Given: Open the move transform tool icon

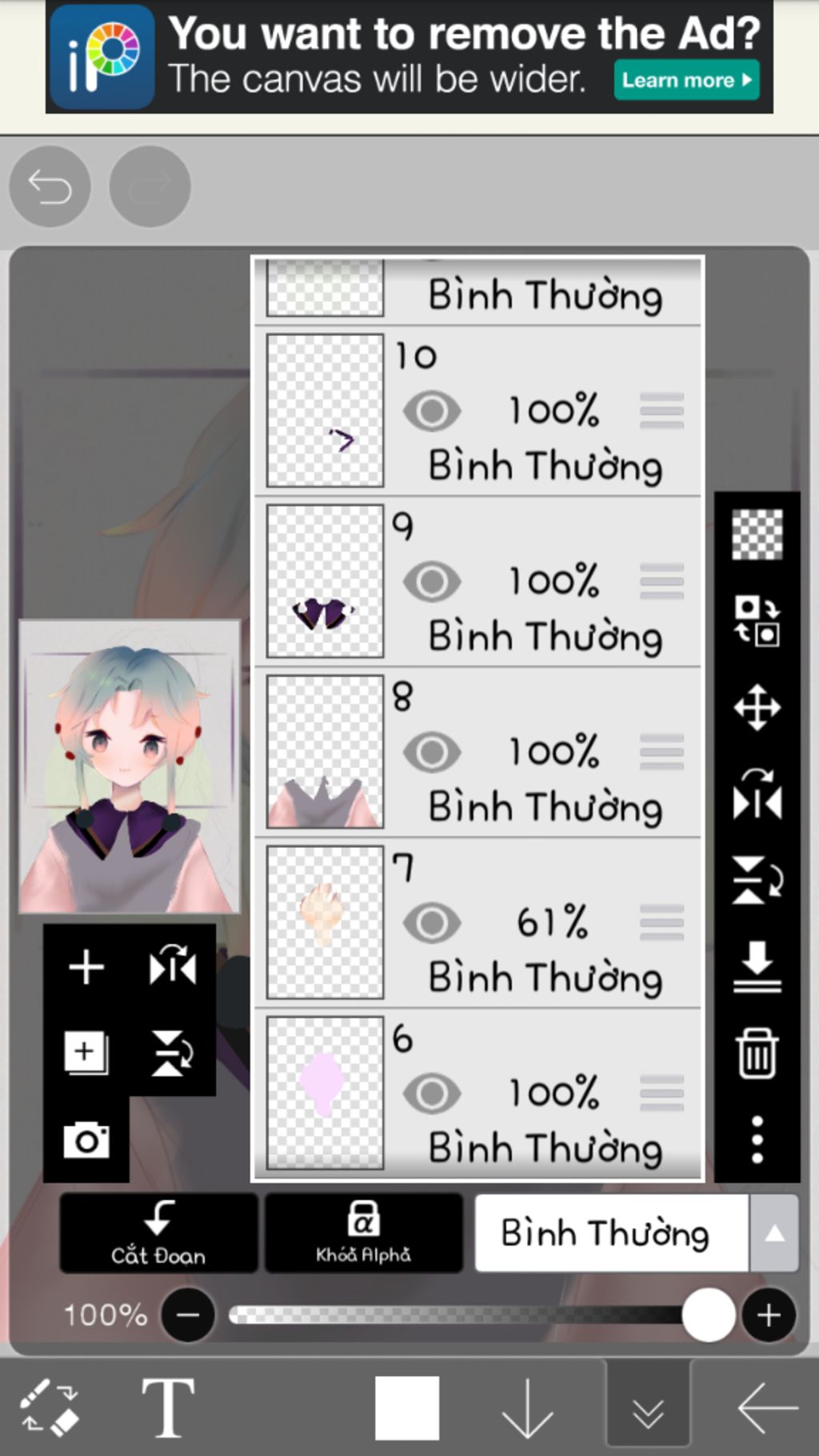Looking at the screenshot, I should (757, 707).
